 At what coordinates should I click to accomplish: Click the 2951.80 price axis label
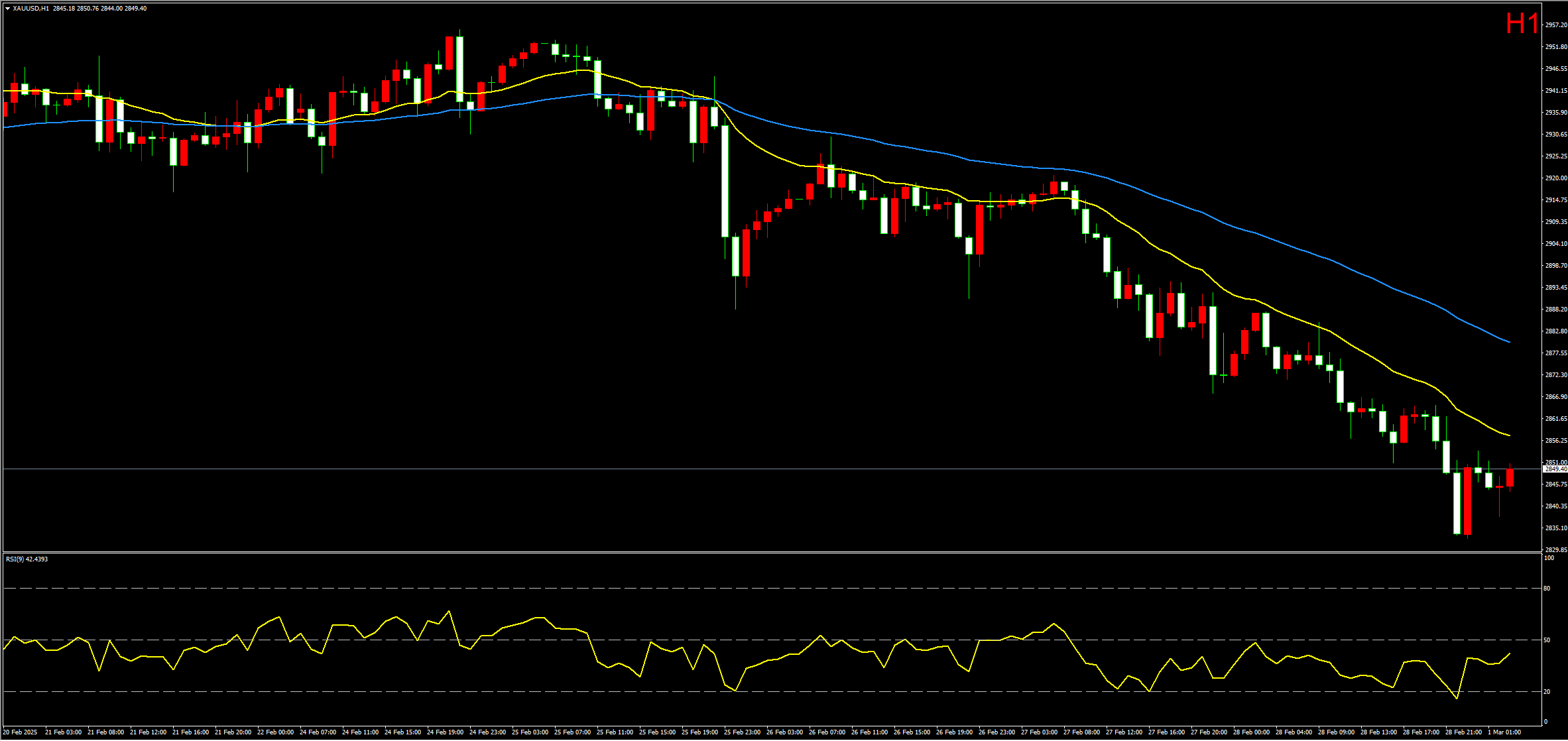coord(1556,47)
